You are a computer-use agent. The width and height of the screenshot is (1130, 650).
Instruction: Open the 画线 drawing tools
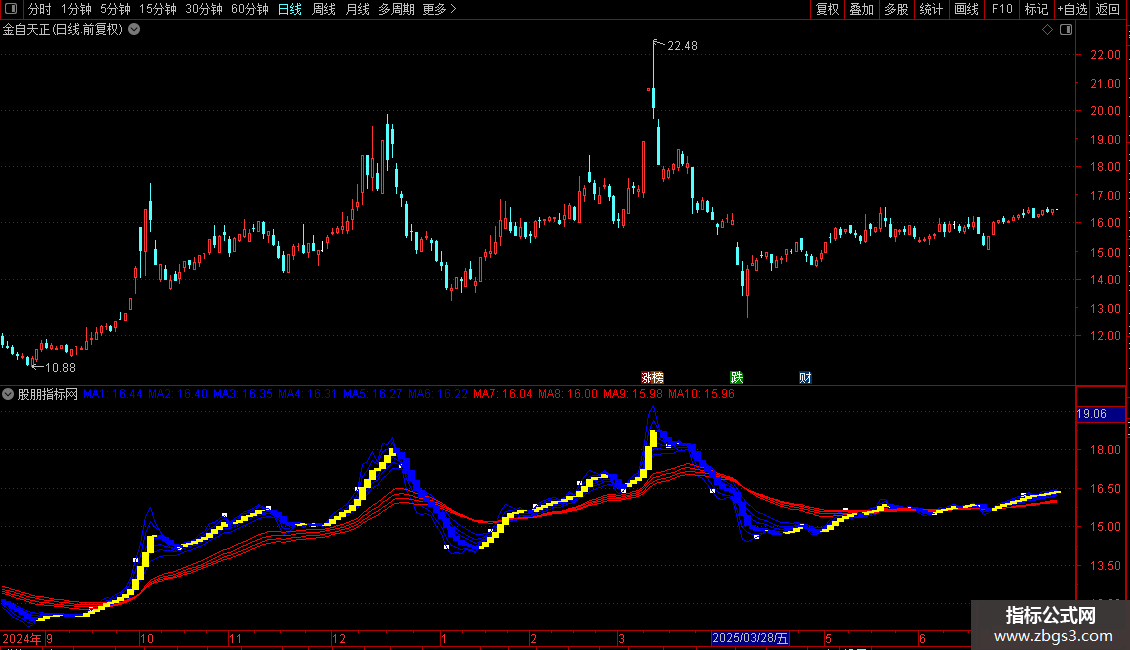[966, 9]
